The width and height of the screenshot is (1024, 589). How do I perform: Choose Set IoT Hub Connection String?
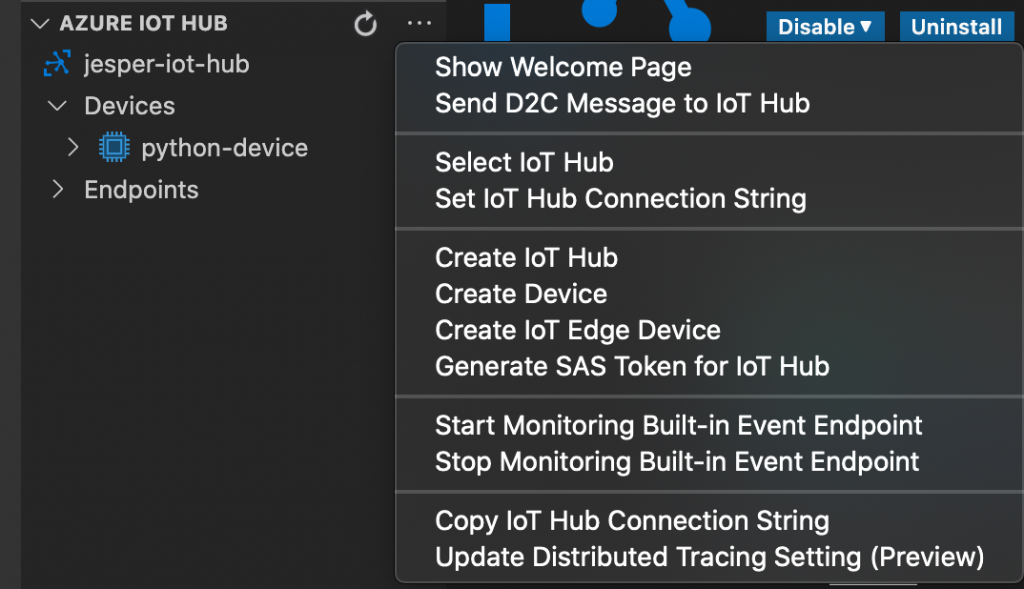click(x=620, y=198)
